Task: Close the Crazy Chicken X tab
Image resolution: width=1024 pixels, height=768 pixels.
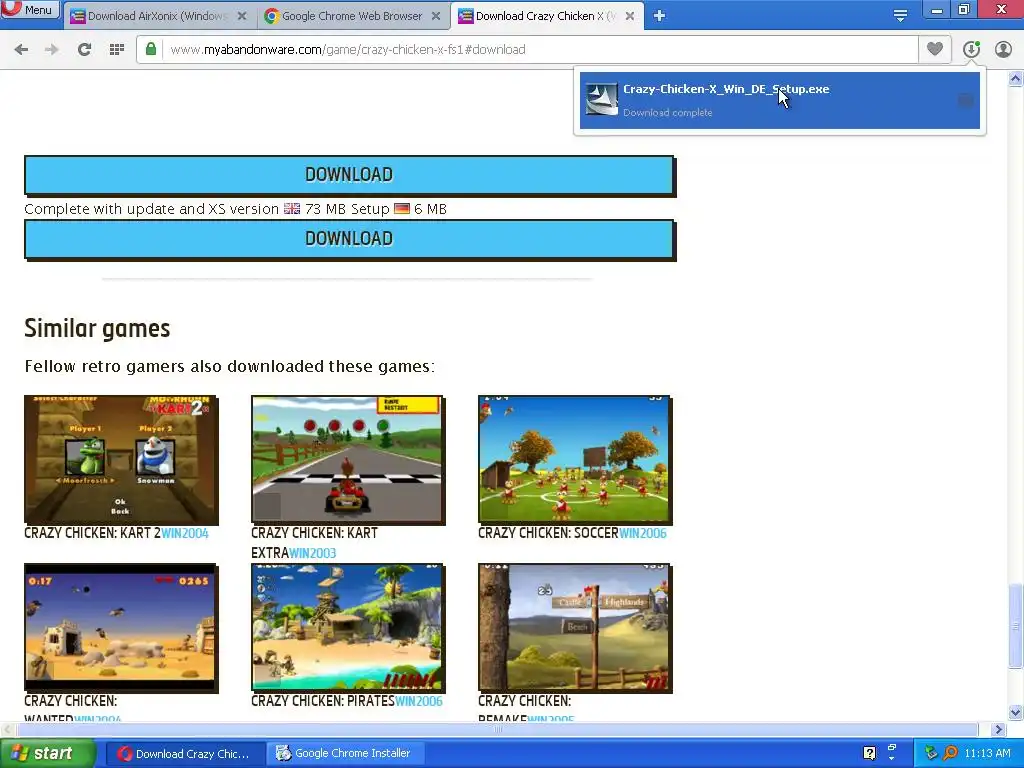Action: pos(630,16)
